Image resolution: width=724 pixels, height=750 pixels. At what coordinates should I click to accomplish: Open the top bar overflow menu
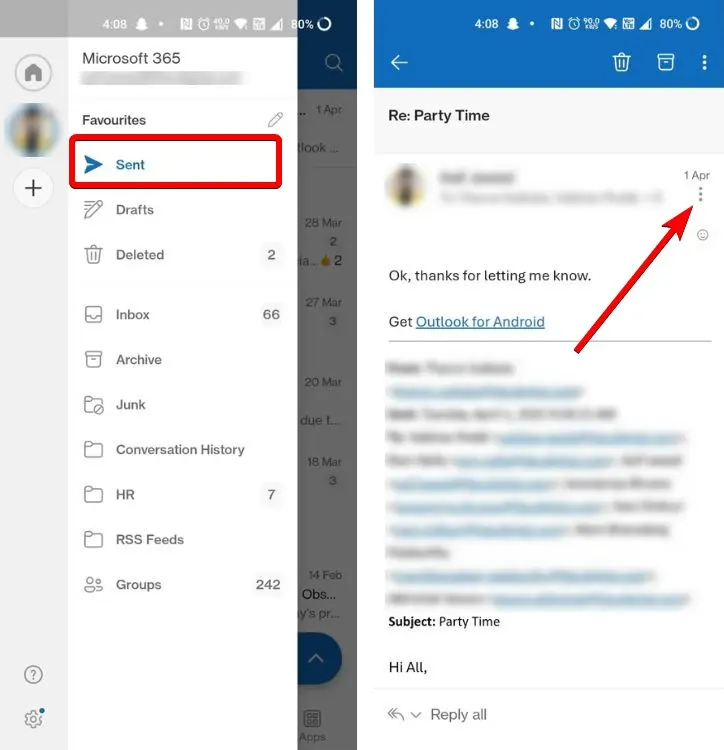[x=704, y=62]
